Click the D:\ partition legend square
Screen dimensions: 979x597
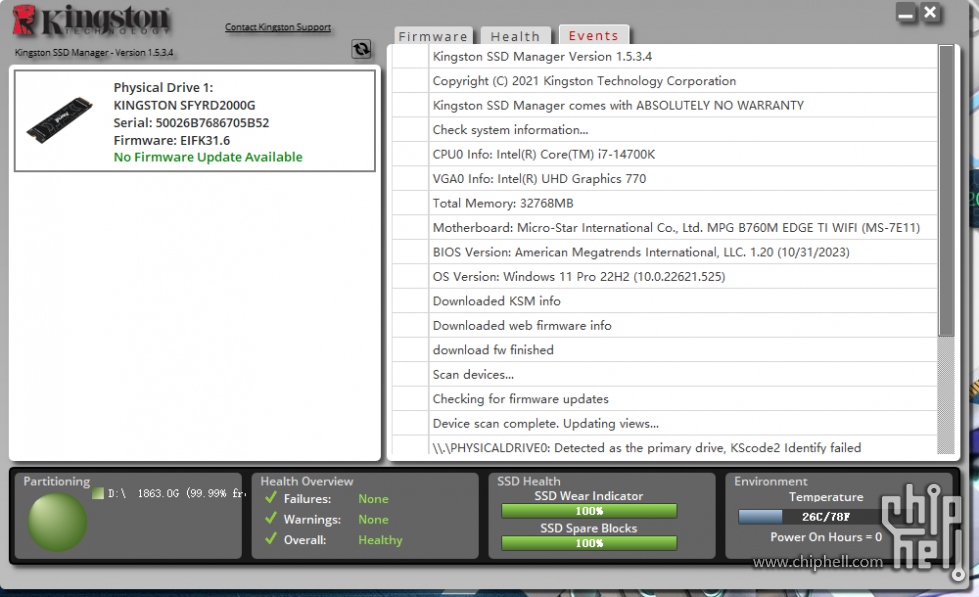[x=98, y=493]
